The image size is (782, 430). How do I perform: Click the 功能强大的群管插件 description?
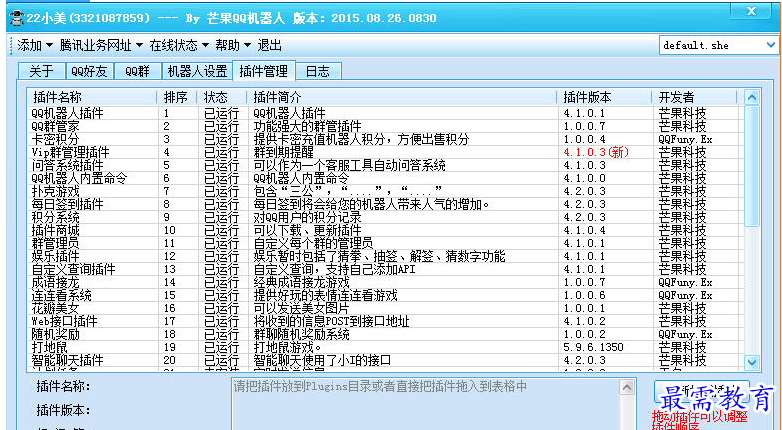click(x=307, y=126)
